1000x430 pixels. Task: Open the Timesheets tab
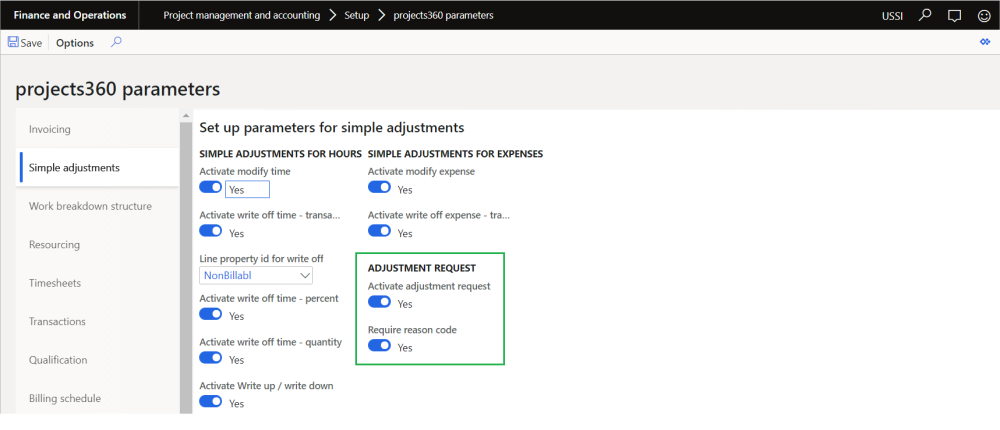pos(55,283)
